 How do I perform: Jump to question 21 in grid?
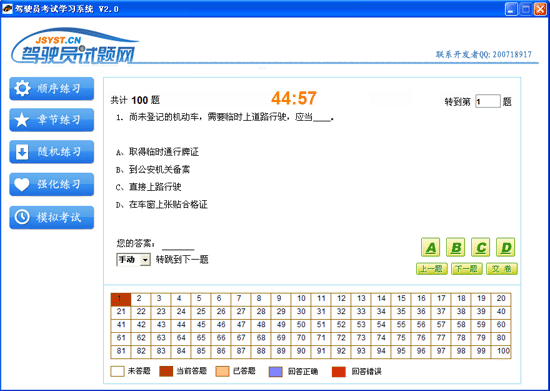tap(121, 312)
